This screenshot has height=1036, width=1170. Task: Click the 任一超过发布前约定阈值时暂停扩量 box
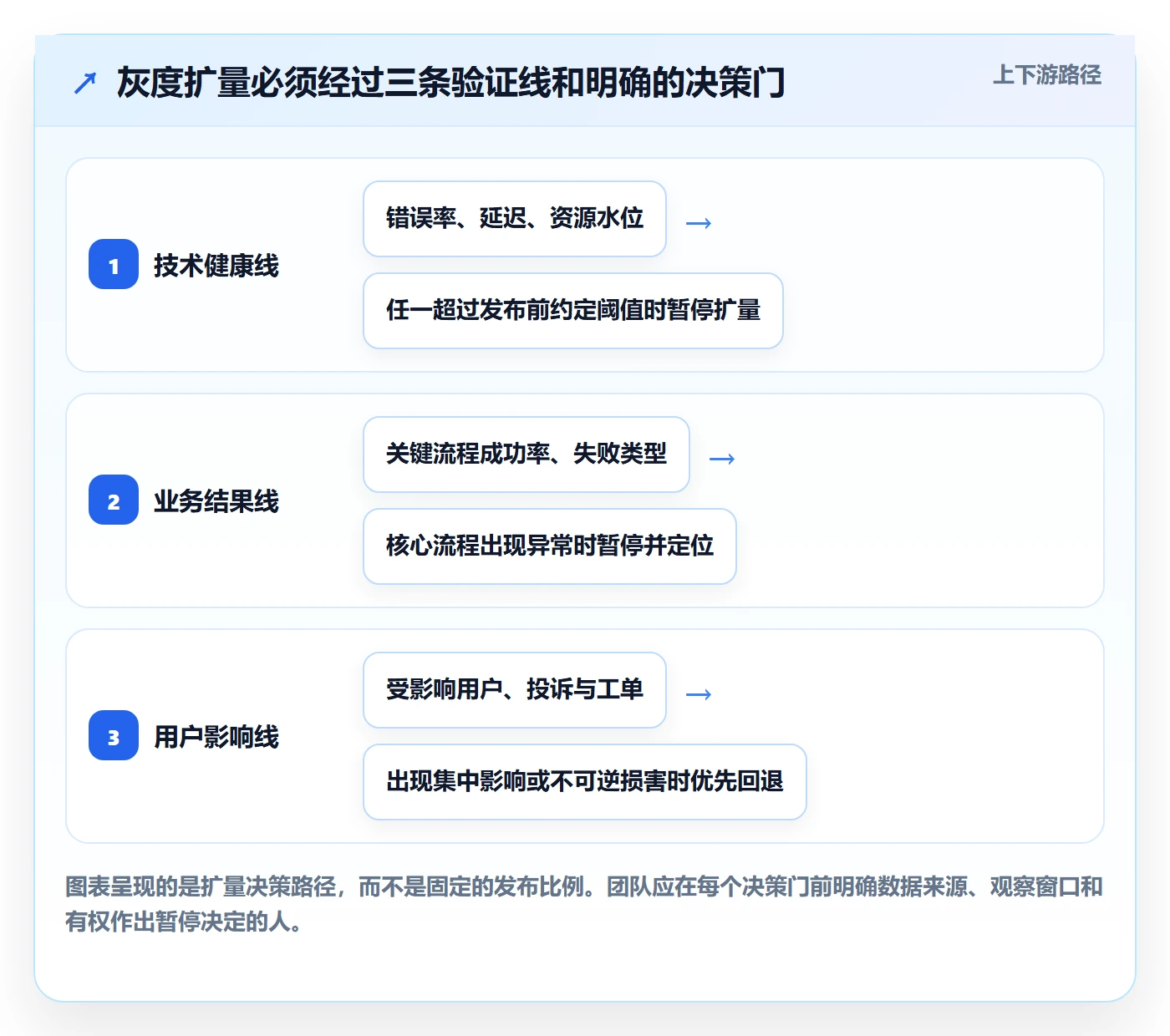pos(573,311)
